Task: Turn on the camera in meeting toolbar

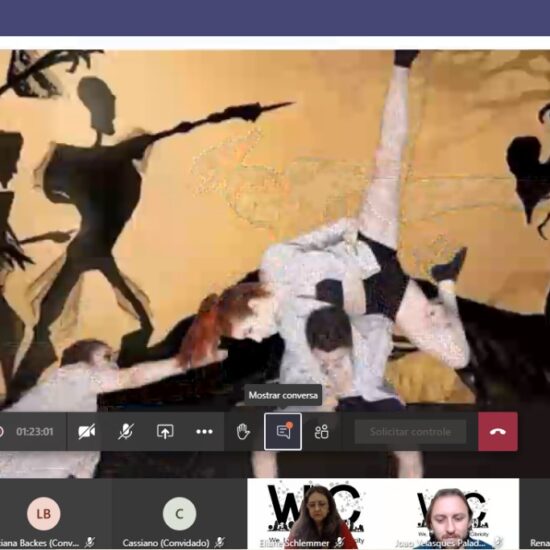Action: [x=86, y=431]
